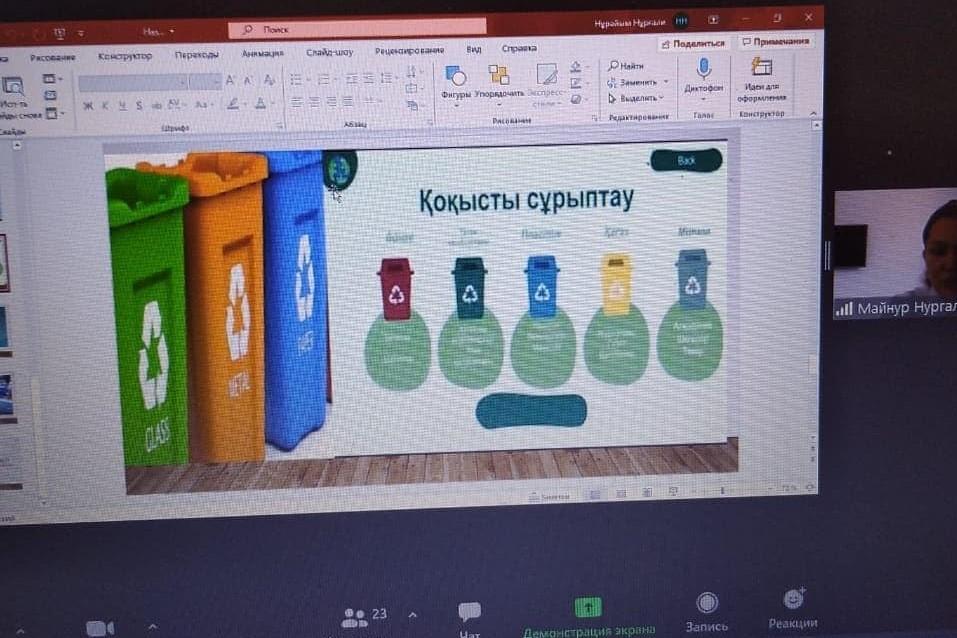Click the Поиск search field
This screenshot has width=957, height=638.
click(x=360, y=30)
